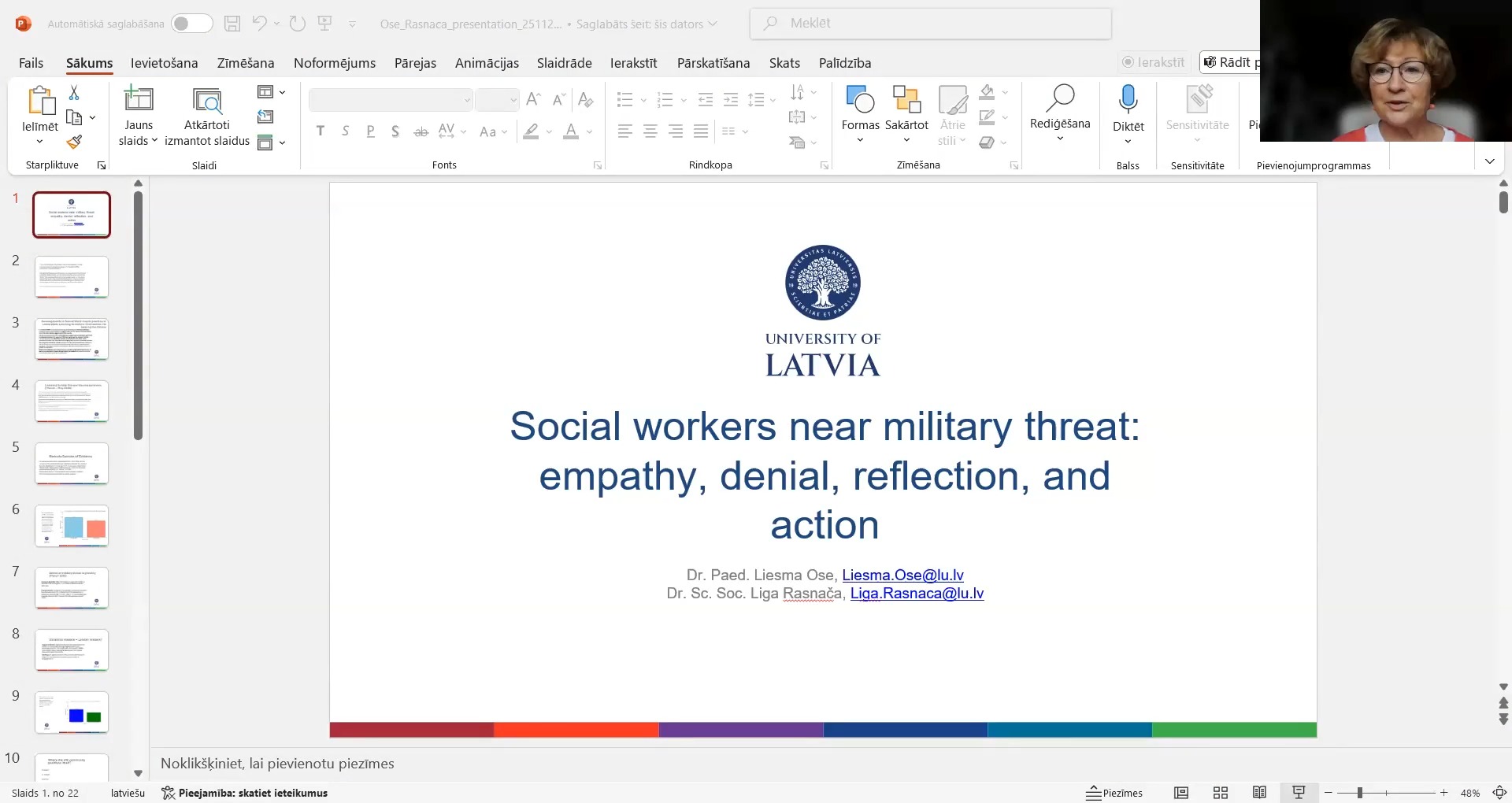Toggle underline P formatting button
This screenshot has height=803, width=1512.
coord(371,131)
